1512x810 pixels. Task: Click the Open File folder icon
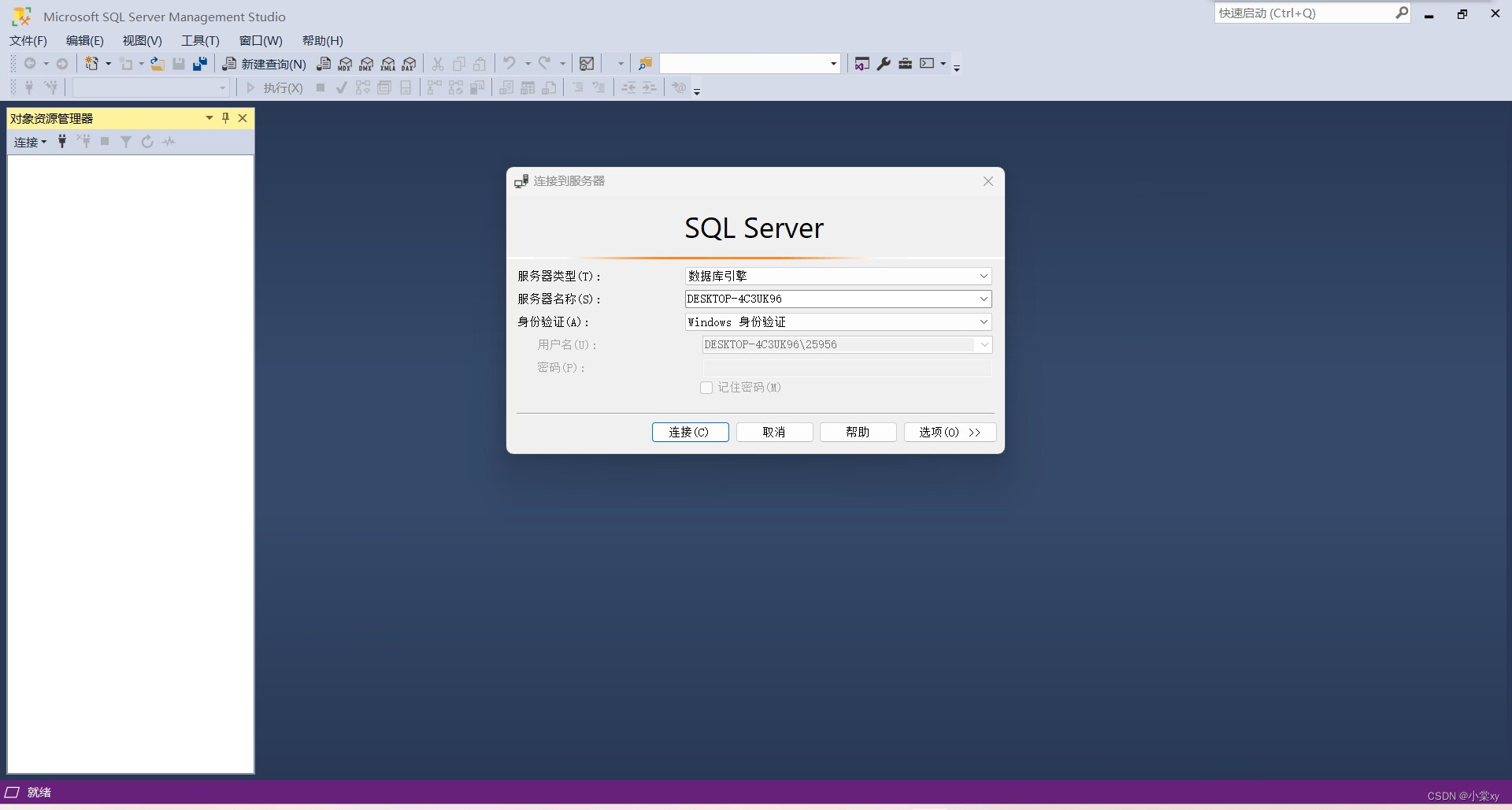(157, 64)
